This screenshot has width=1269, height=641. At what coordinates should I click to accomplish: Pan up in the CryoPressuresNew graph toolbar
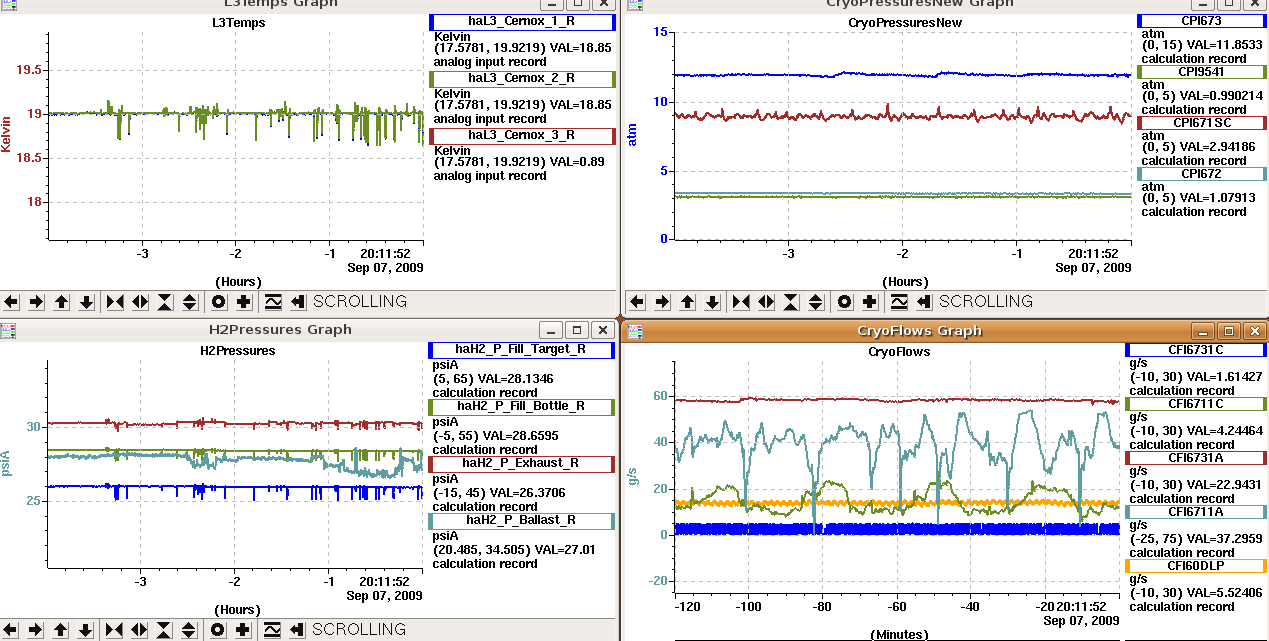[x=687, y=301]
